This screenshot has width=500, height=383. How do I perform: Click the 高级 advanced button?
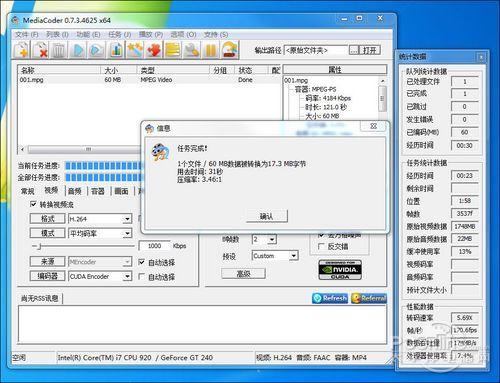[x=243, y=274]
